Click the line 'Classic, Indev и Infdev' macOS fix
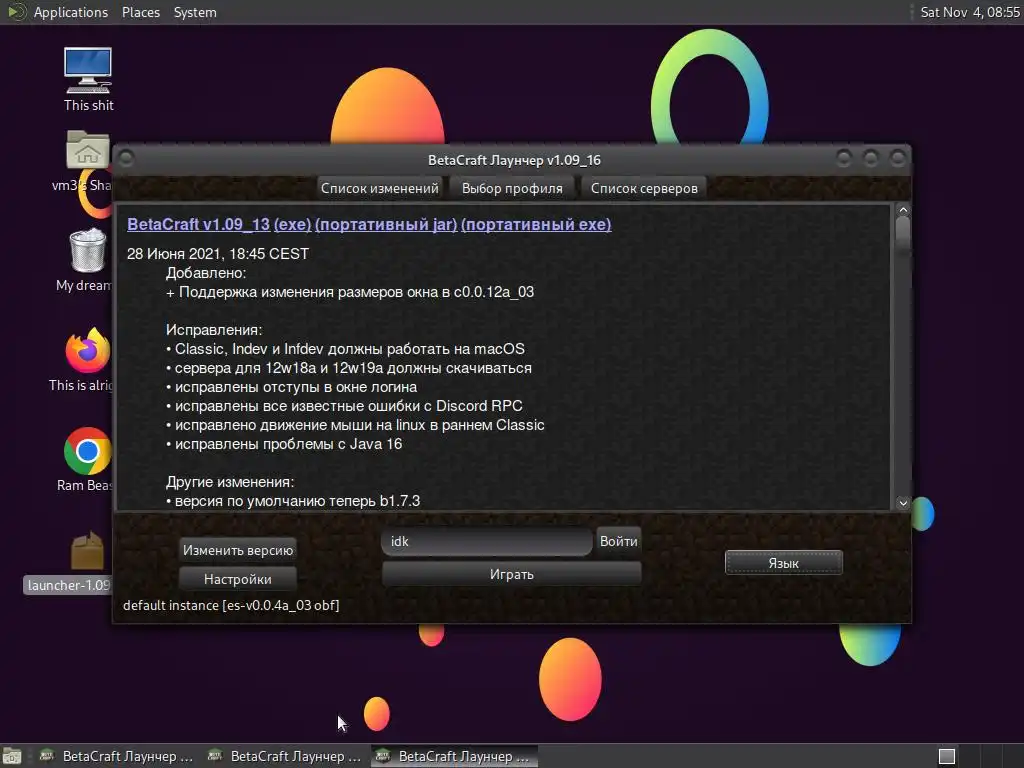This screenshot has height=768, width=1024. click(345, 349)
